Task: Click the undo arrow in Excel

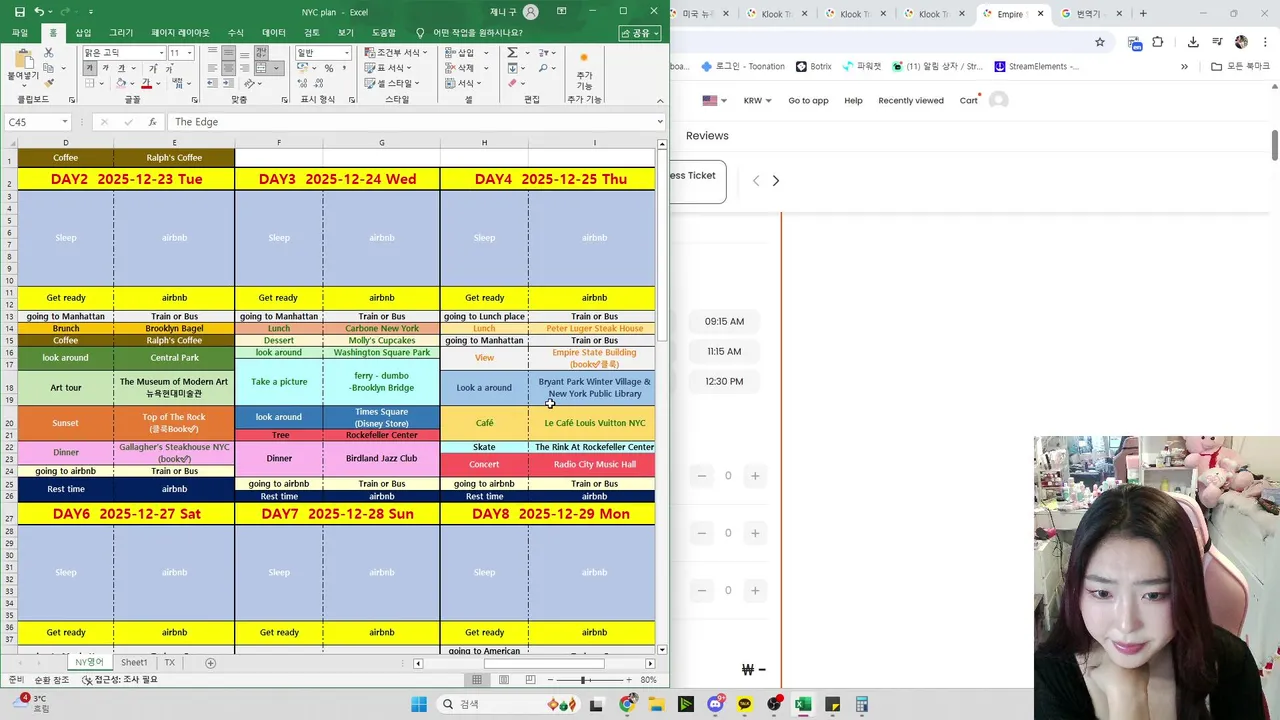Action: (x=39, y=12)
